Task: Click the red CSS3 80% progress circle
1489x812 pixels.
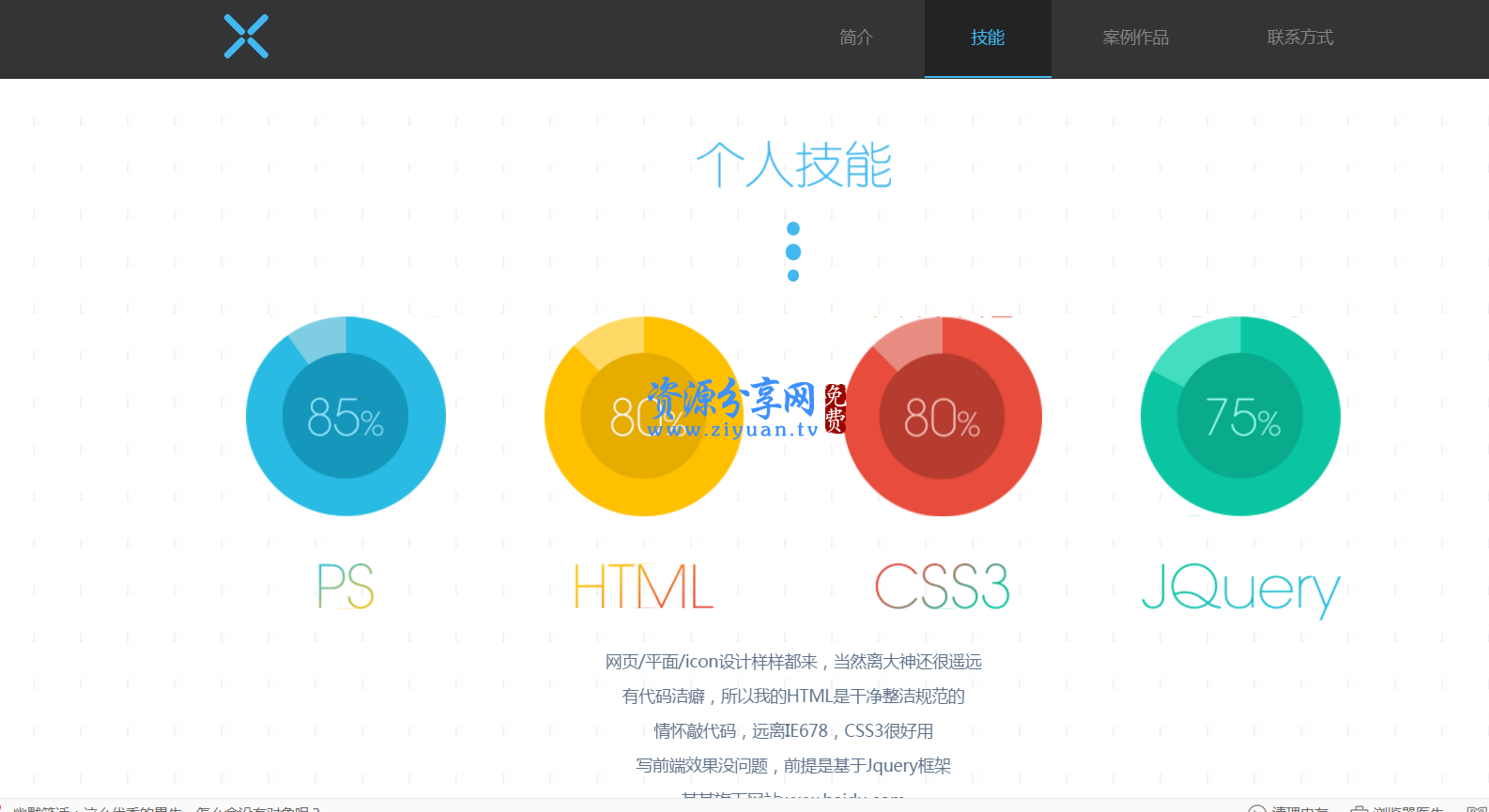Action: click(942, 416)
